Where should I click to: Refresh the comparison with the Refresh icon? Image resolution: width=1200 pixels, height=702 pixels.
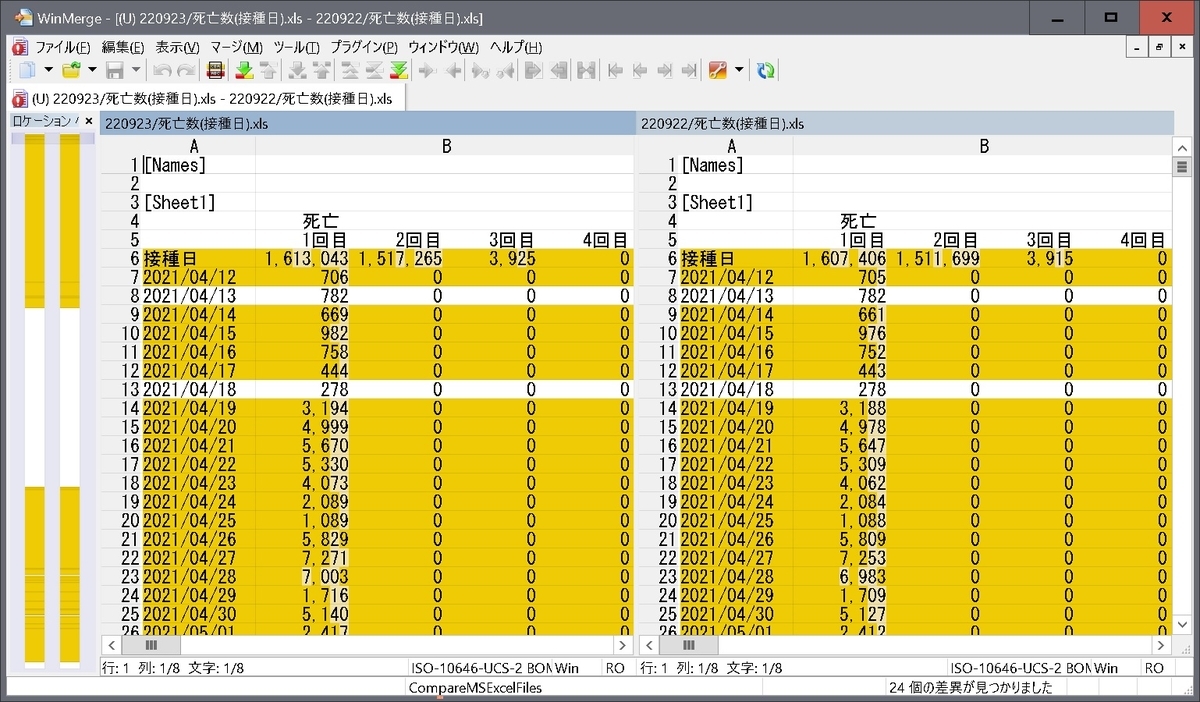pos(766,70)
